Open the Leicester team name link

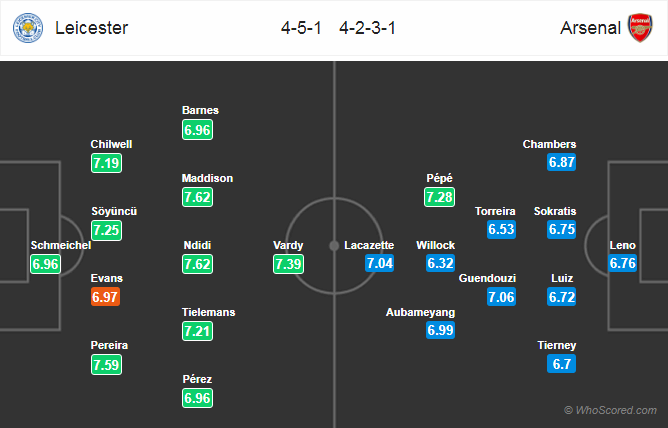[92, 28]
